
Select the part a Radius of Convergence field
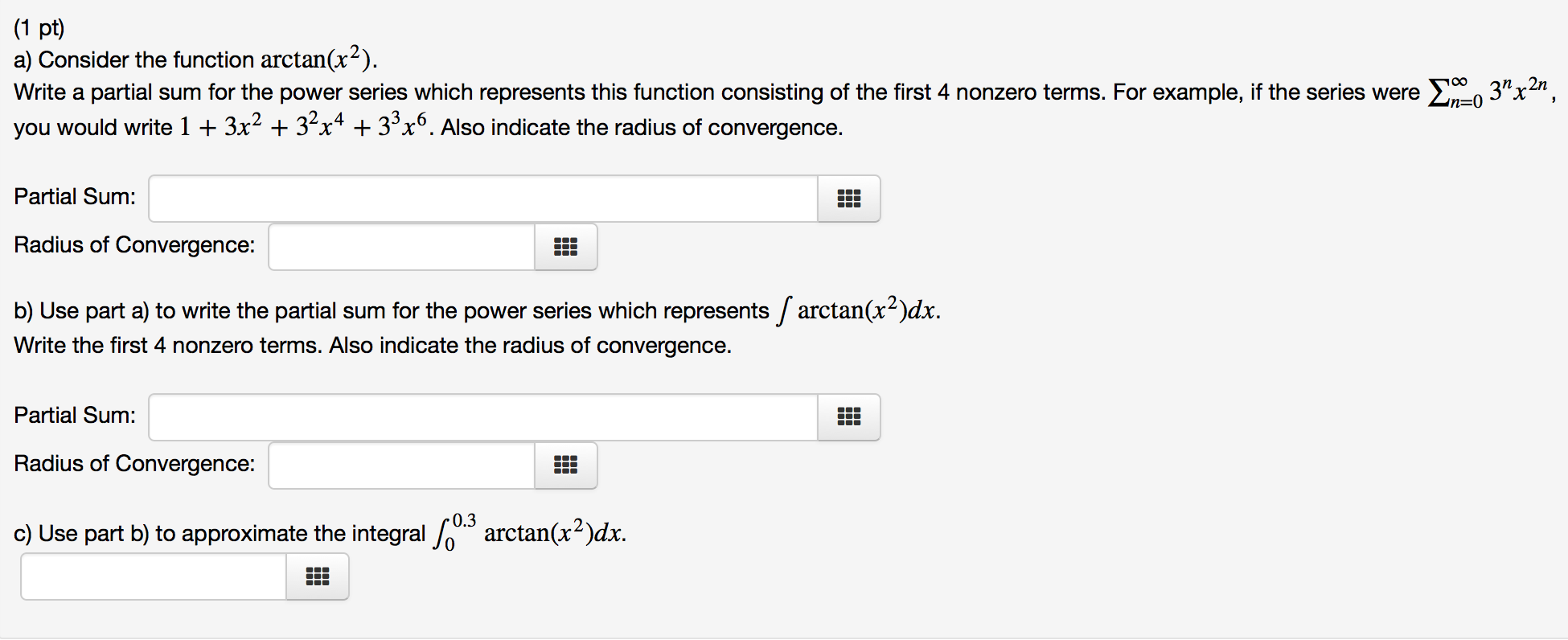coord(400,247)
